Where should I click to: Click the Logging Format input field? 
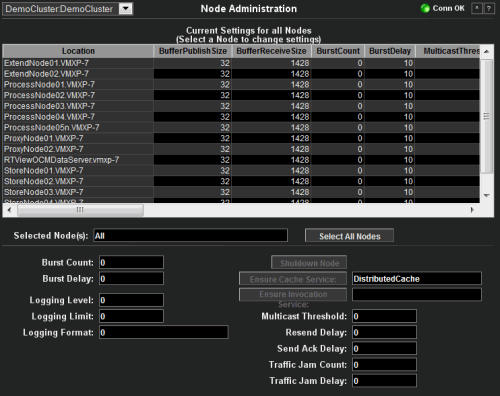point(164,332)
